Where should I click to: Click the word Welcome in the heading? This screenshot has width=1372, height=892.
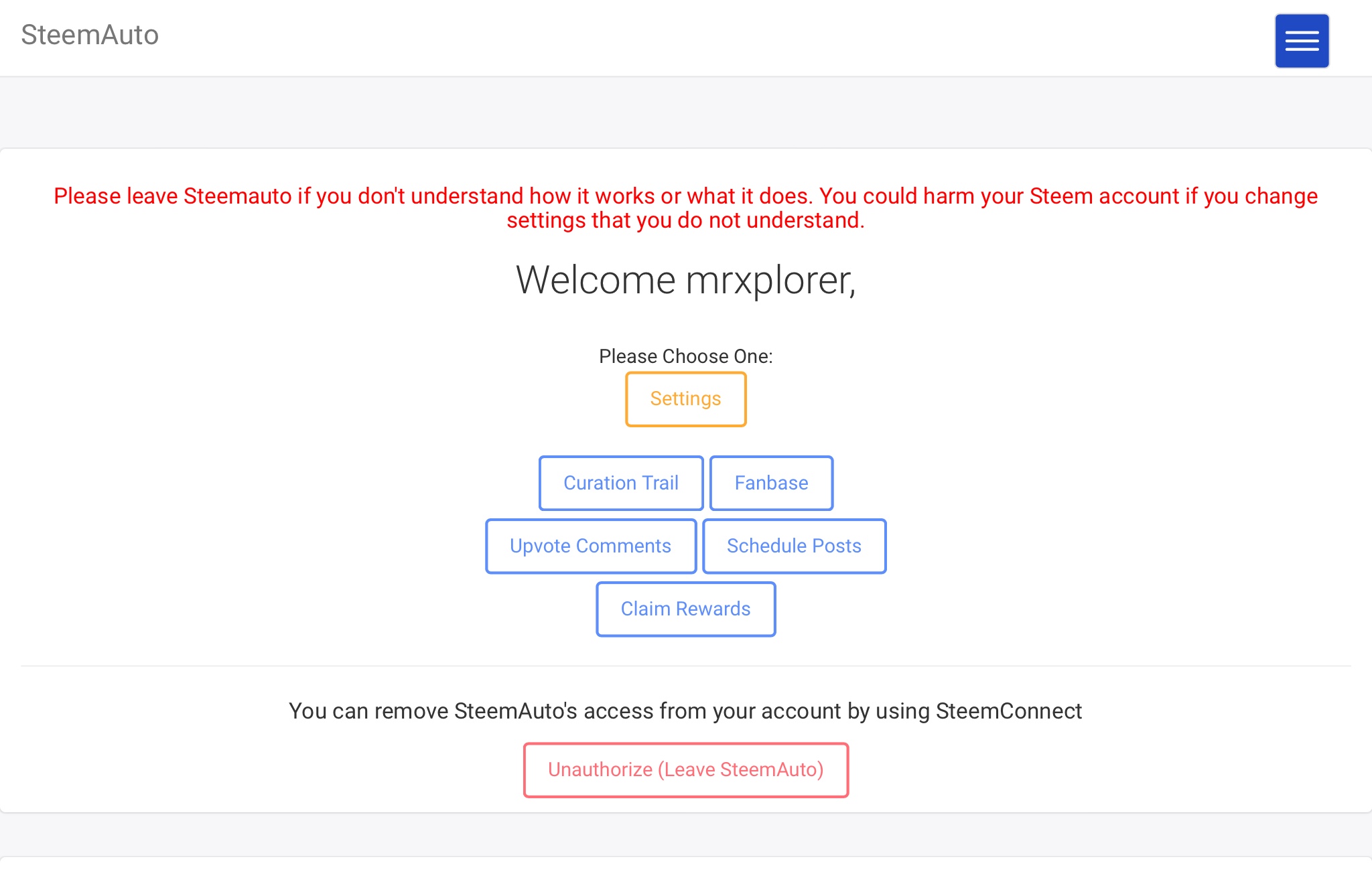(x=595, y=280)
